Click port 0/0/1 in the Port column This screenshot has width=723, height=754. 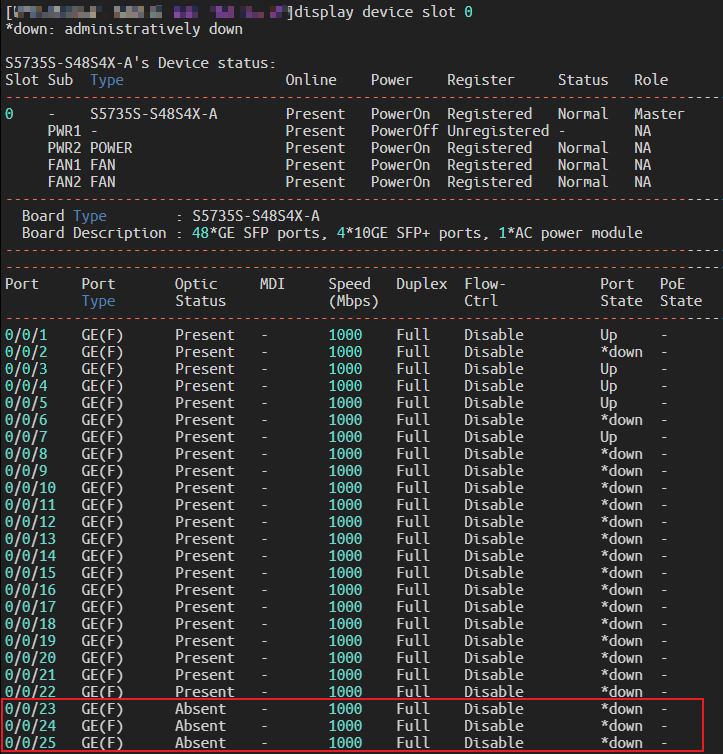coord(26,335)
